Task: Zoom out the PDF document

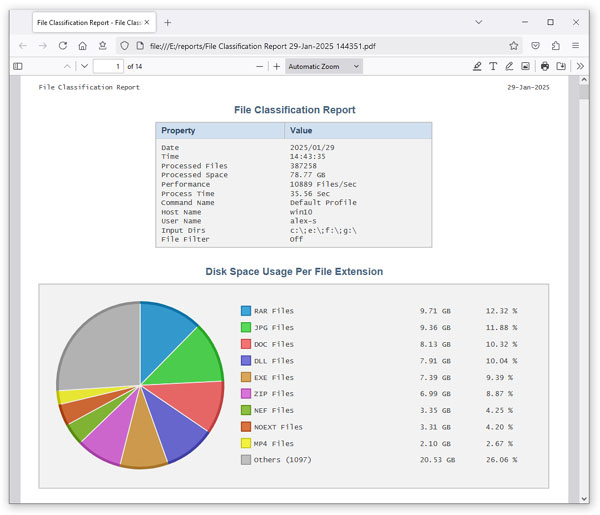Action: tap(260, 66)
